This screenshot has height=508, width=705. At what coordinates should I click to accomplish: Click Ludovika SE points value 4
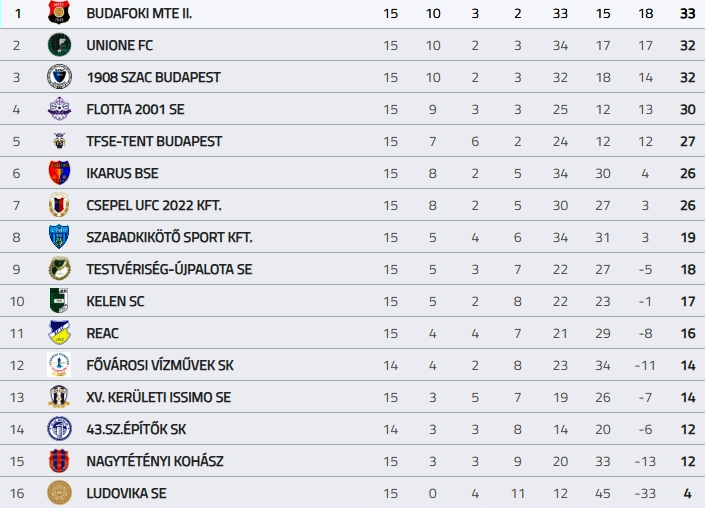[x=689, y=493]
